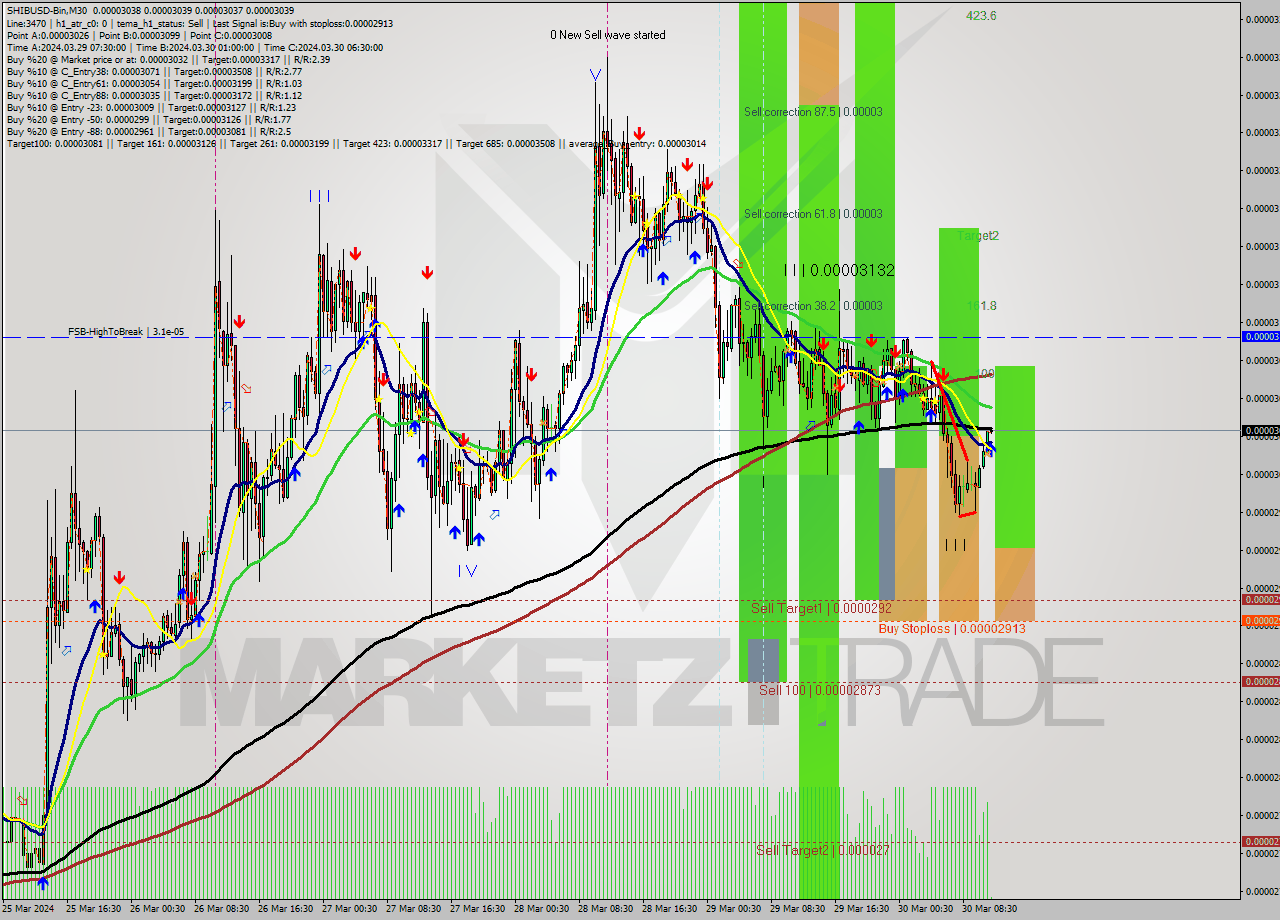Click the "25 Mar 16:30" time axis label
The image size is (1280, 920).
point(93,909)
